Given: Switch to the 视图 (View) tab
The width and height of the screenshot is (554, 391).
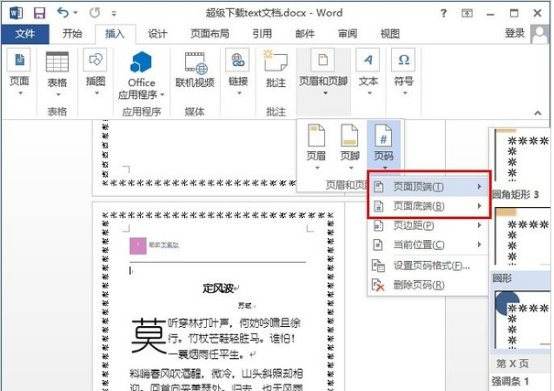Looking at the screenshot, I should pyautogui.click(x=390, y=34).
